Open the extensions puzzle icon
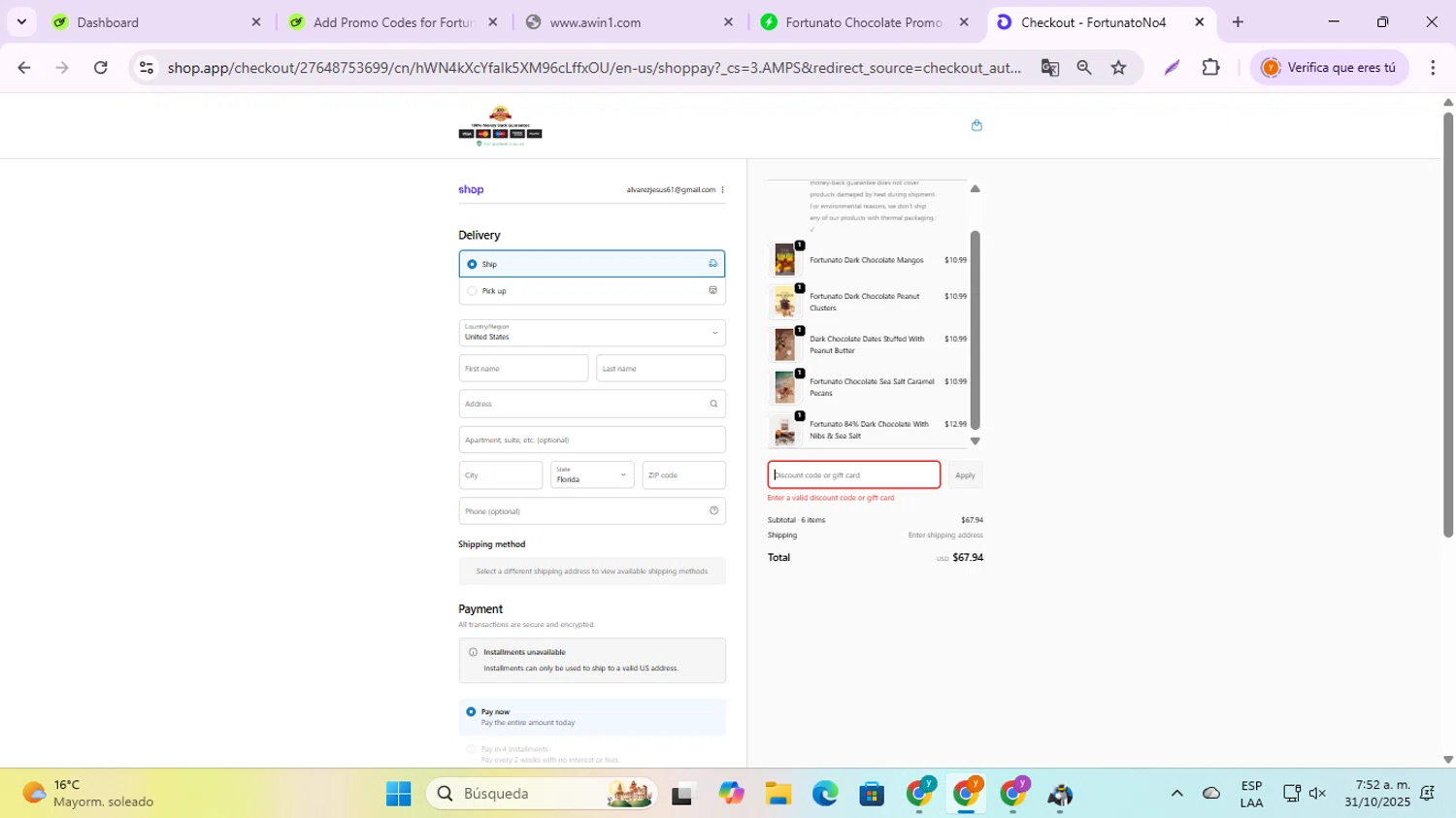This screenshot has width=1456, height=818. pos(1210,67)
